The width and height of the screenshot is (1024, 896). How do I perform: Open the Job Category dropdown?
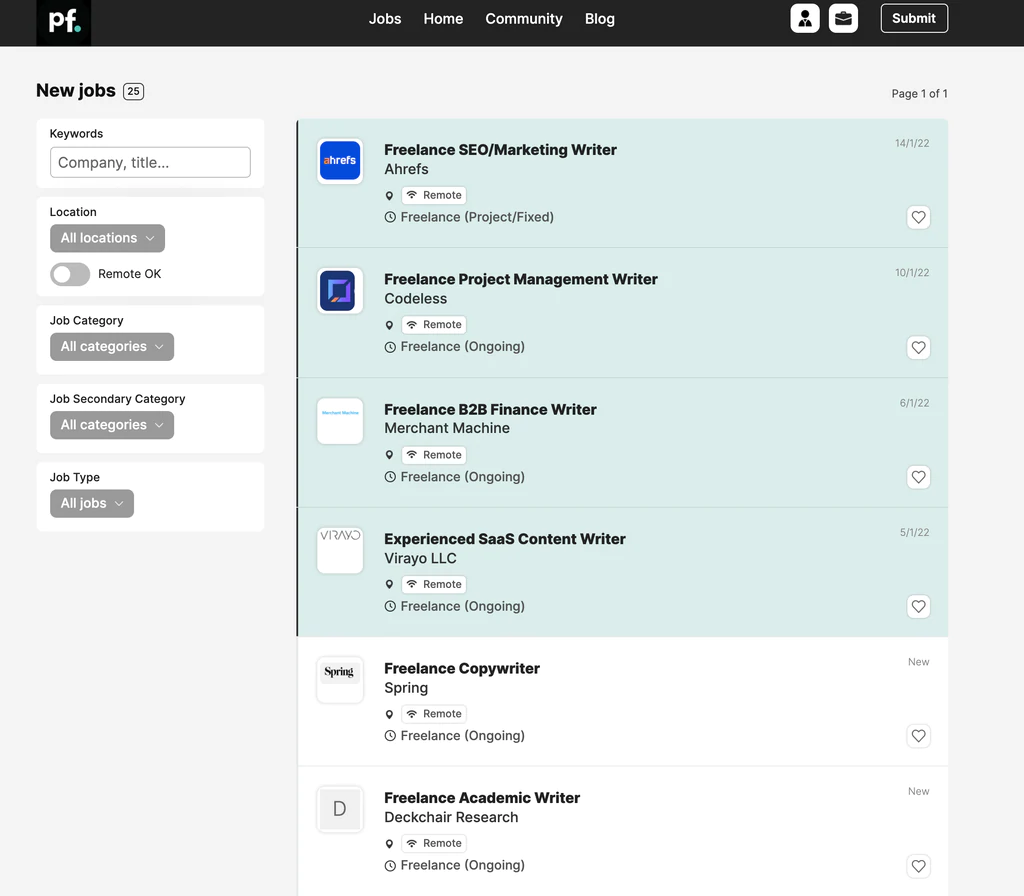coord(112,347)
